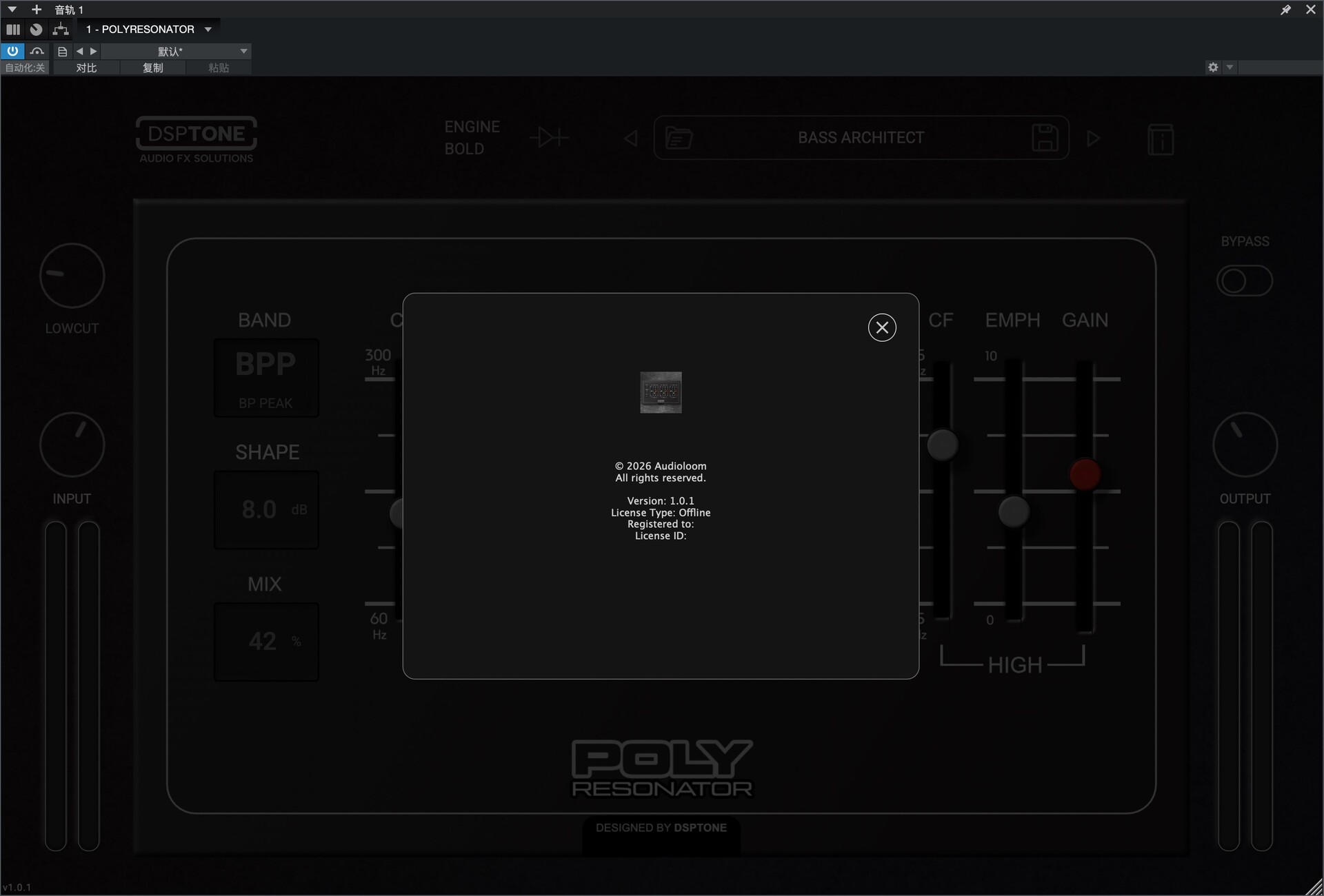Toggle automation off button 自动化:关
This screenshot has height=896, width=1324.
pyautogui.click(x=25, y=68)
